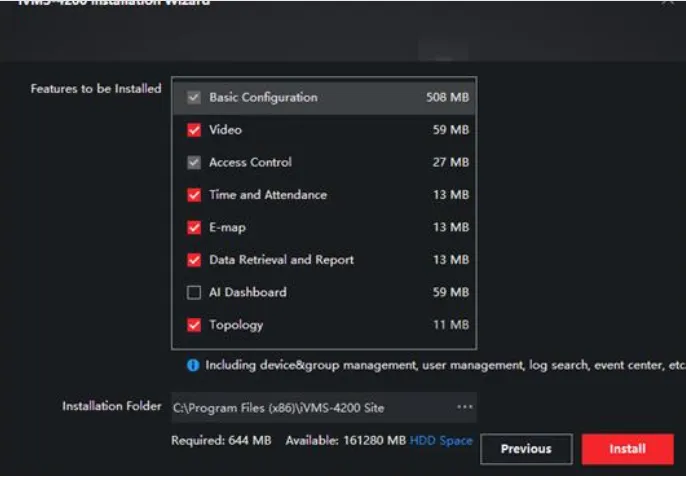This screenshot has width=686, height=480.
Task: Click the E-map feature label
Action: (227, 228)
